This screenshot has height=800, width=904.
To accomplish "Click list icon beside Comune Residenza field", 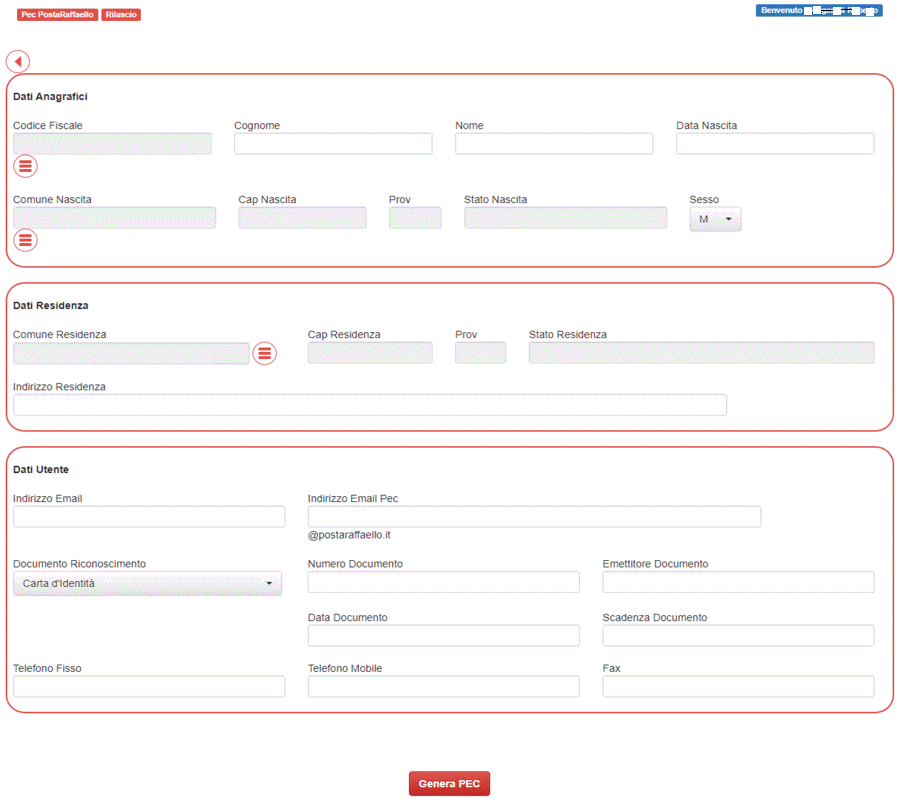I will tap(264, 353).
